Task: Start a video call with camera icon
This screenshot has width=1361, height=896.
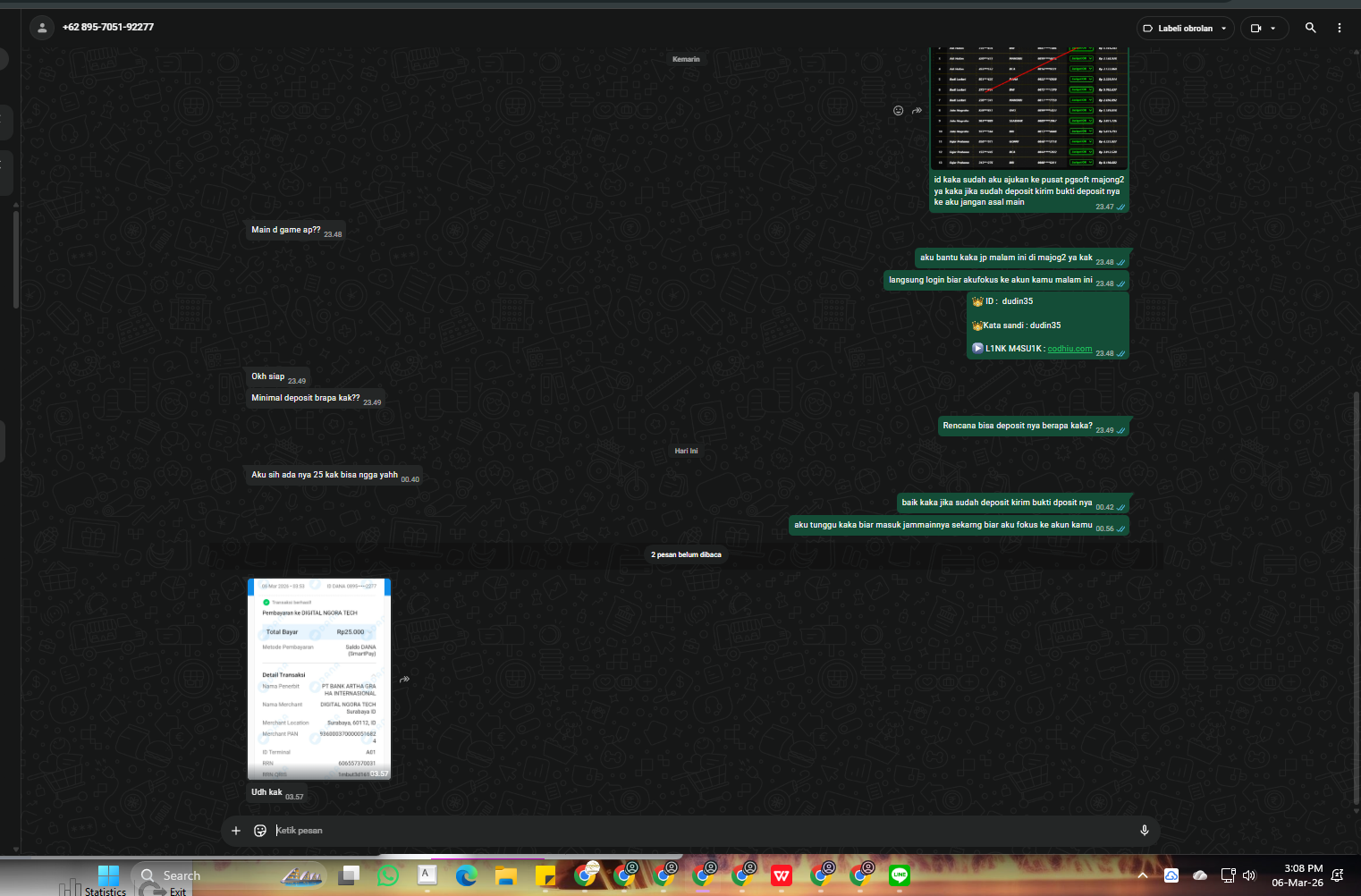Action: [1255, 29]
